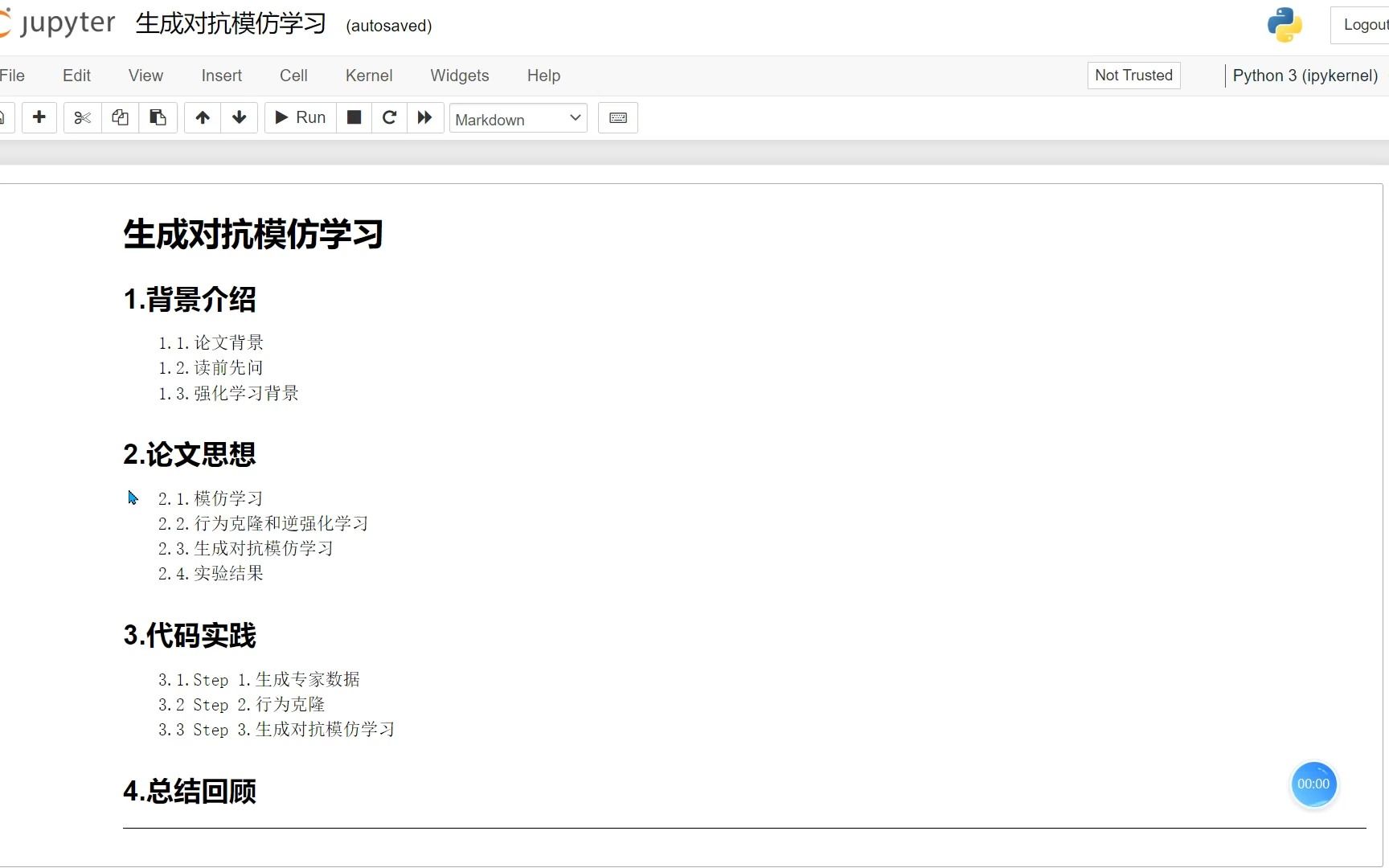Run the current cell

tap(301, 118)
